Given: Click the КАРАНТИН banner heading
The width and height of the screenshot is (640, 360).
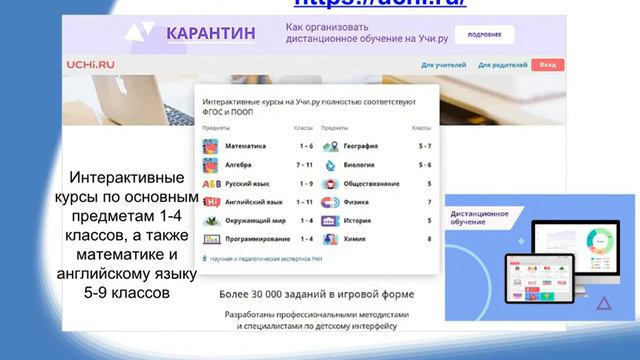Looking at the screenshot, I should click(x=211, y=33).
